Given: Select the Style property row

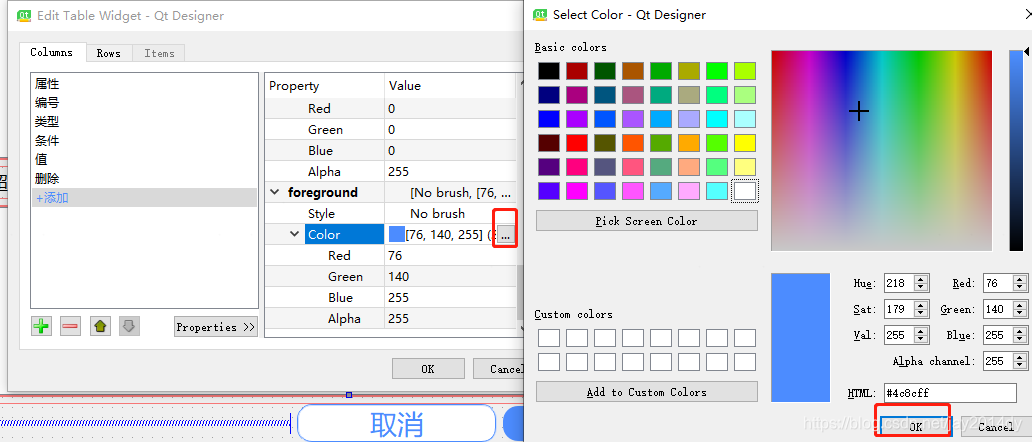Looking at the screenshot, I should (x=390, y=214).
